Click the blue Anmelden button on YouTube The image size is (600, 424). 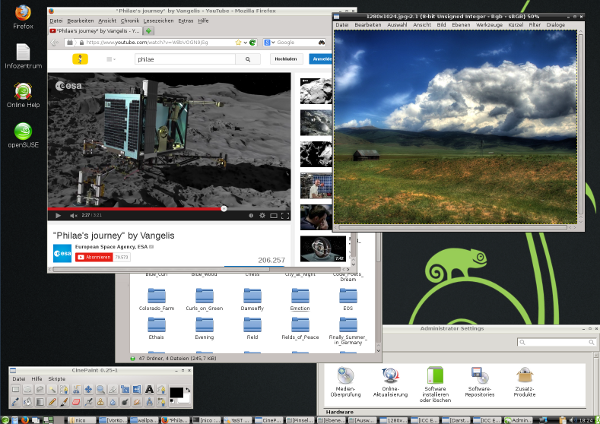pos(321,59)
